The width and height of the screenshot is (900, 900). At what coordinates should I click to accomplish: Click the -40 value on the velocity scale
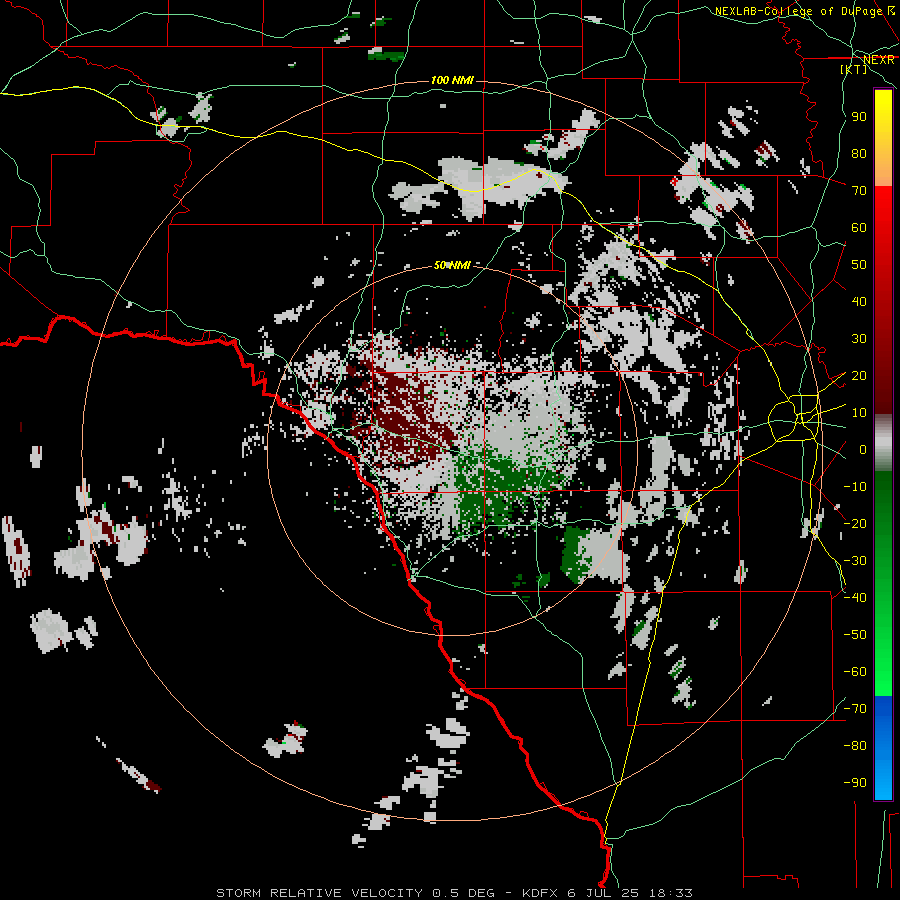(855, 598)
